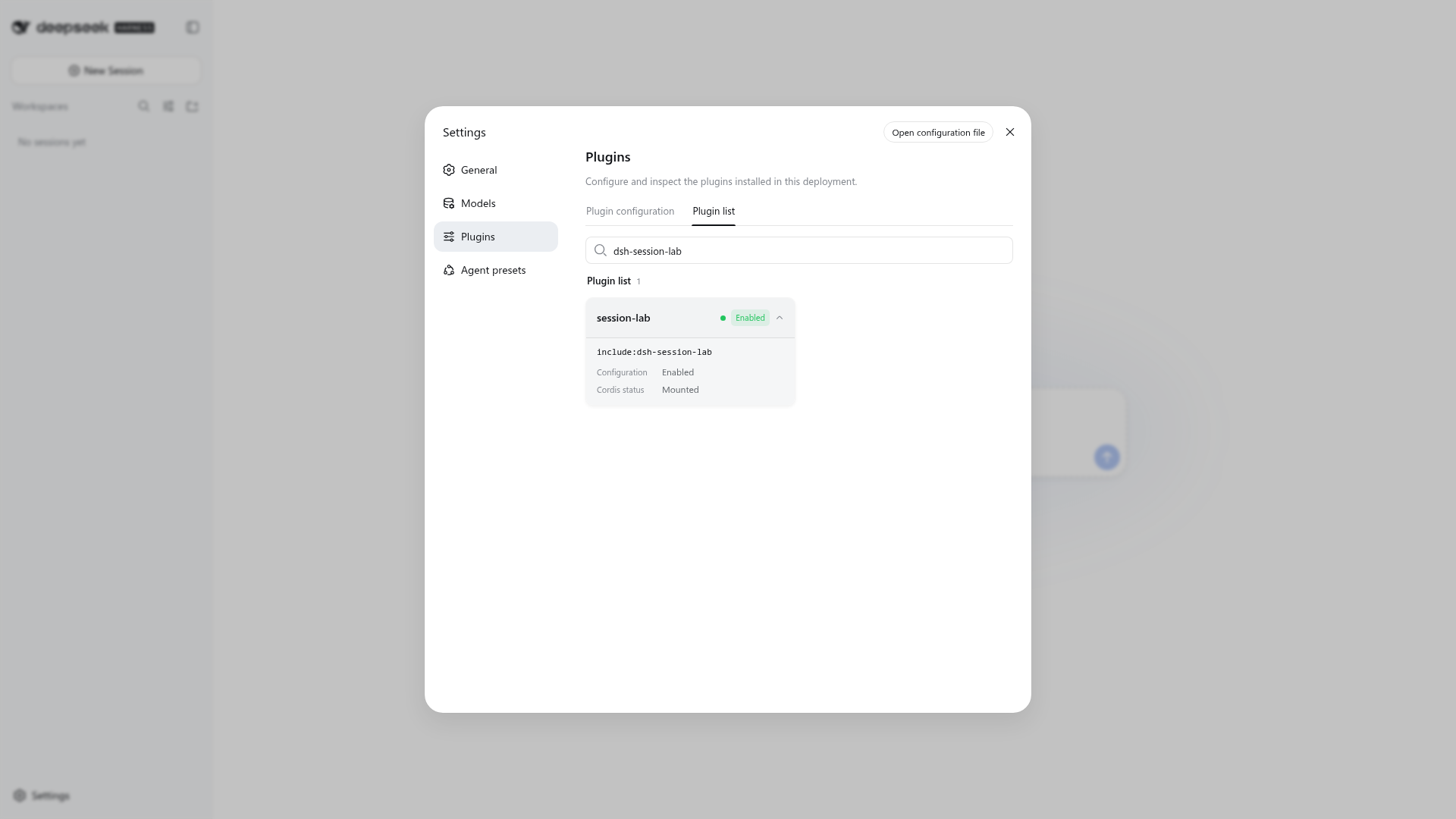
Task: Click the new workspace folder icon
Action: 193,106
